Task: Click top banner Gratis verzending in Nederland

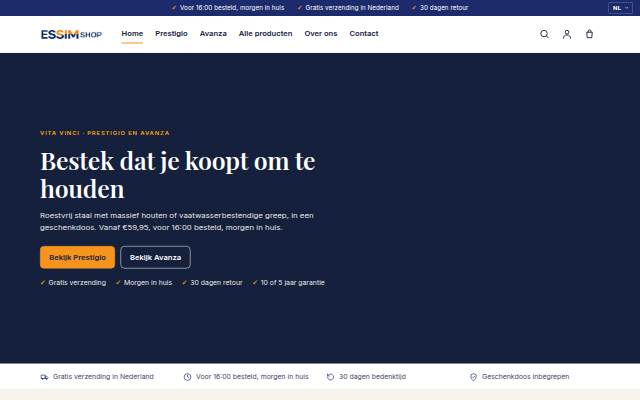Action: point(352,8)
